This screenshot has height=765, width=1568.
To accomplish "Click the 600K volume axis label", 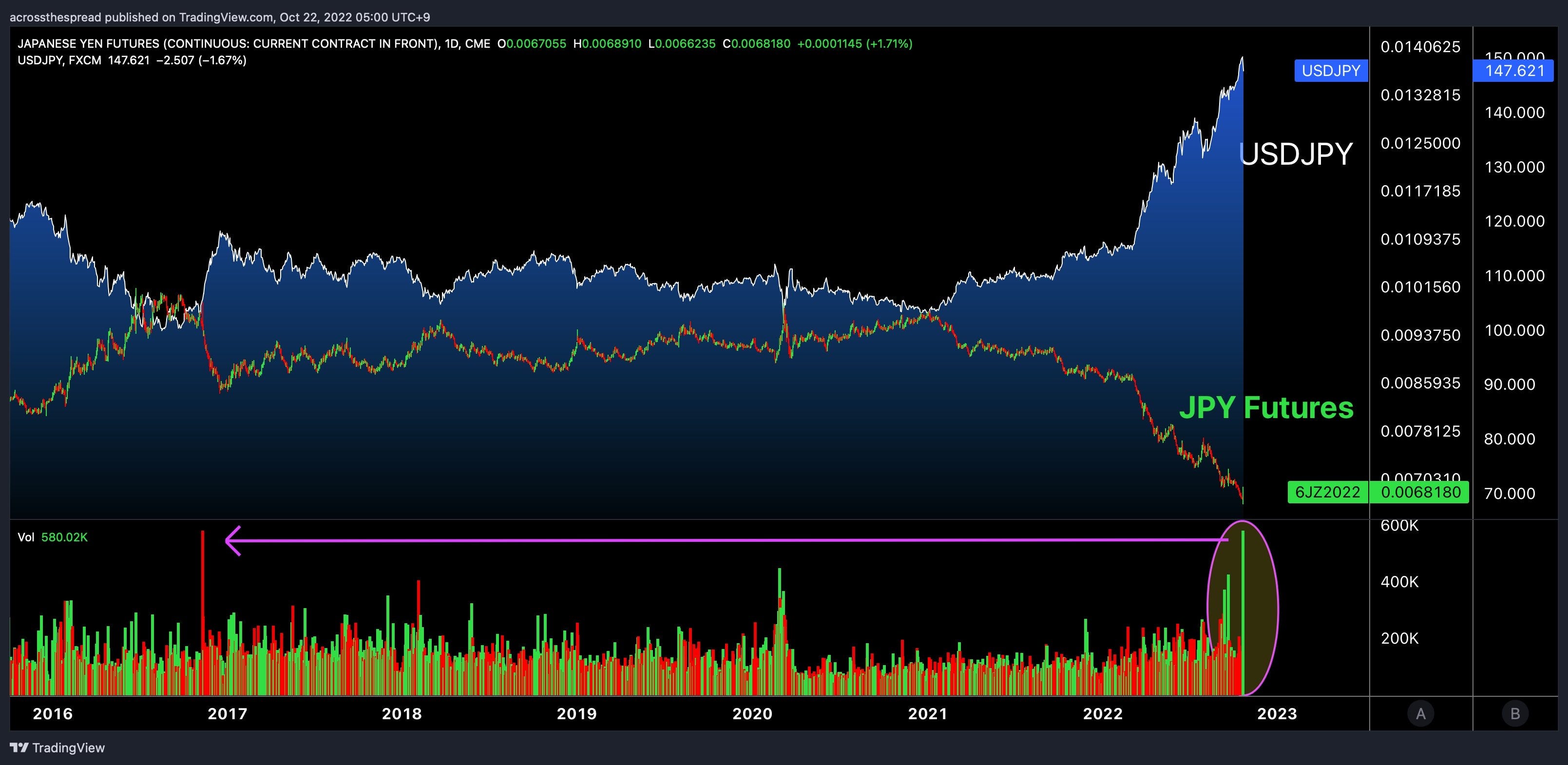I will tap(1399, 525).
